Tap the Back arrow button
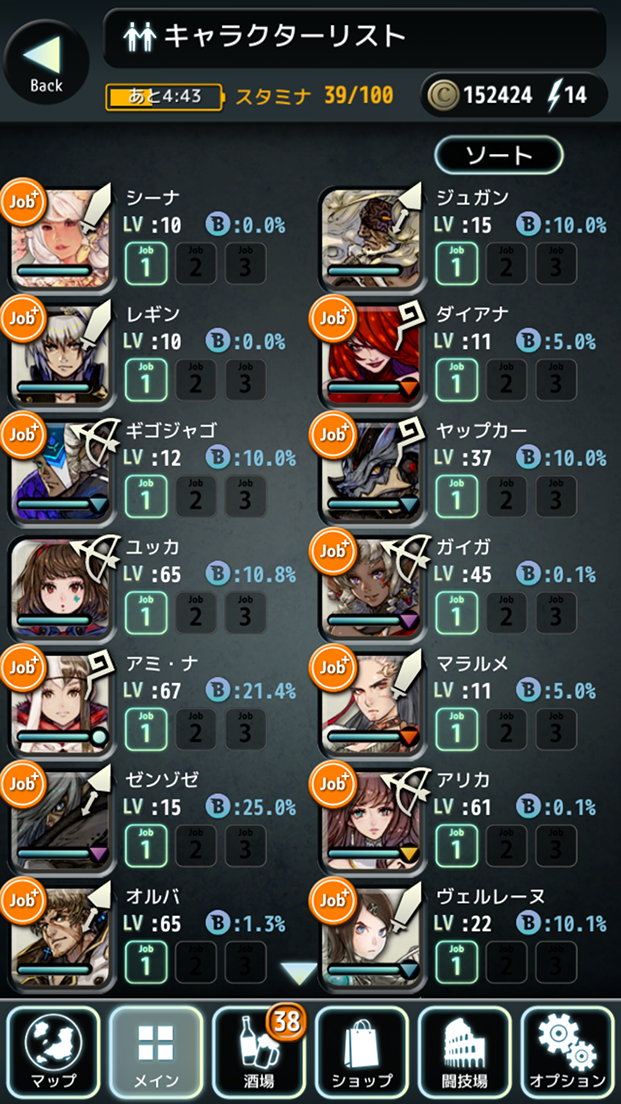The image size is (621, 1104). (46, 62)
